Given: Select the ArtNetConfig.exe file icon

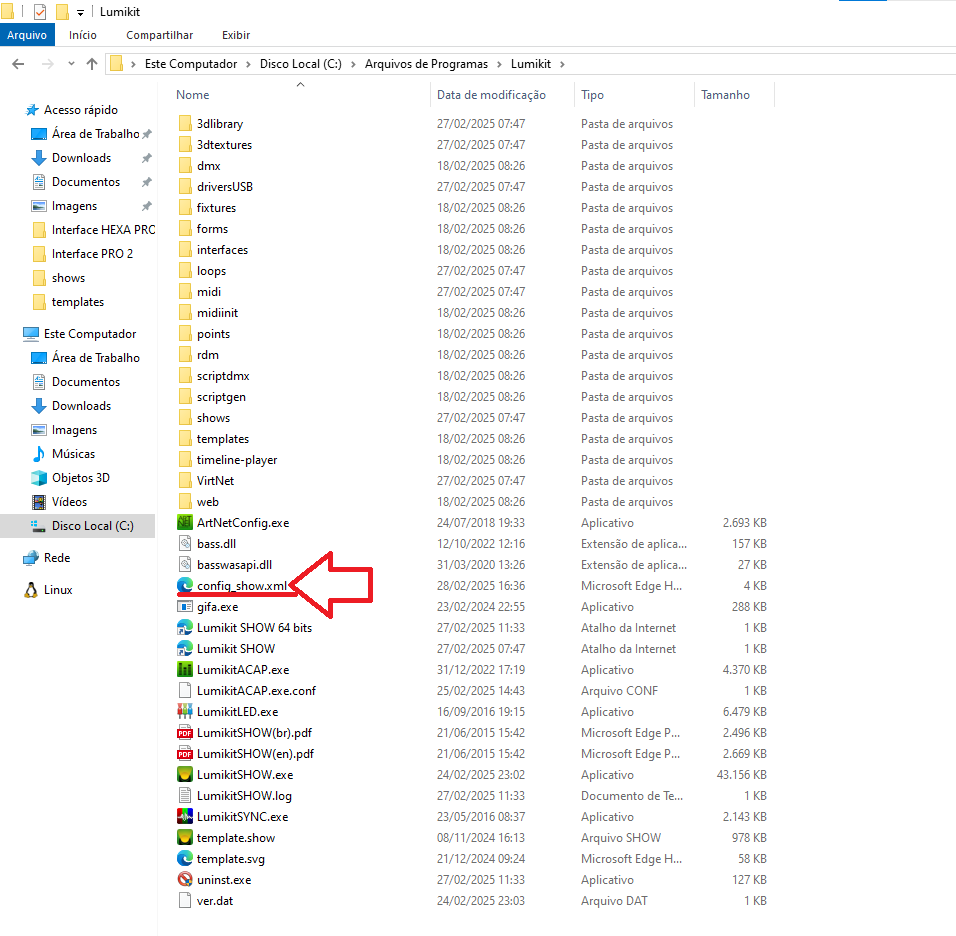Looking at the screenshot, I should tap(184, 523).
